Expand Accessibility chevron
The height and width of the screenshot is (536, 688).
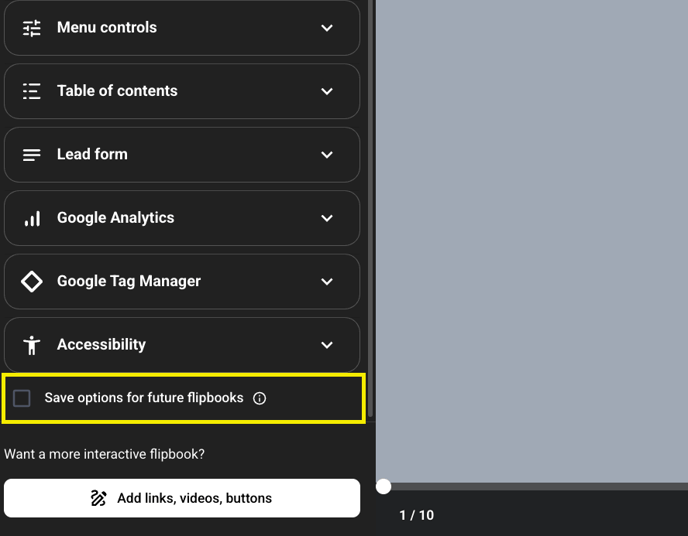point(327,345)
